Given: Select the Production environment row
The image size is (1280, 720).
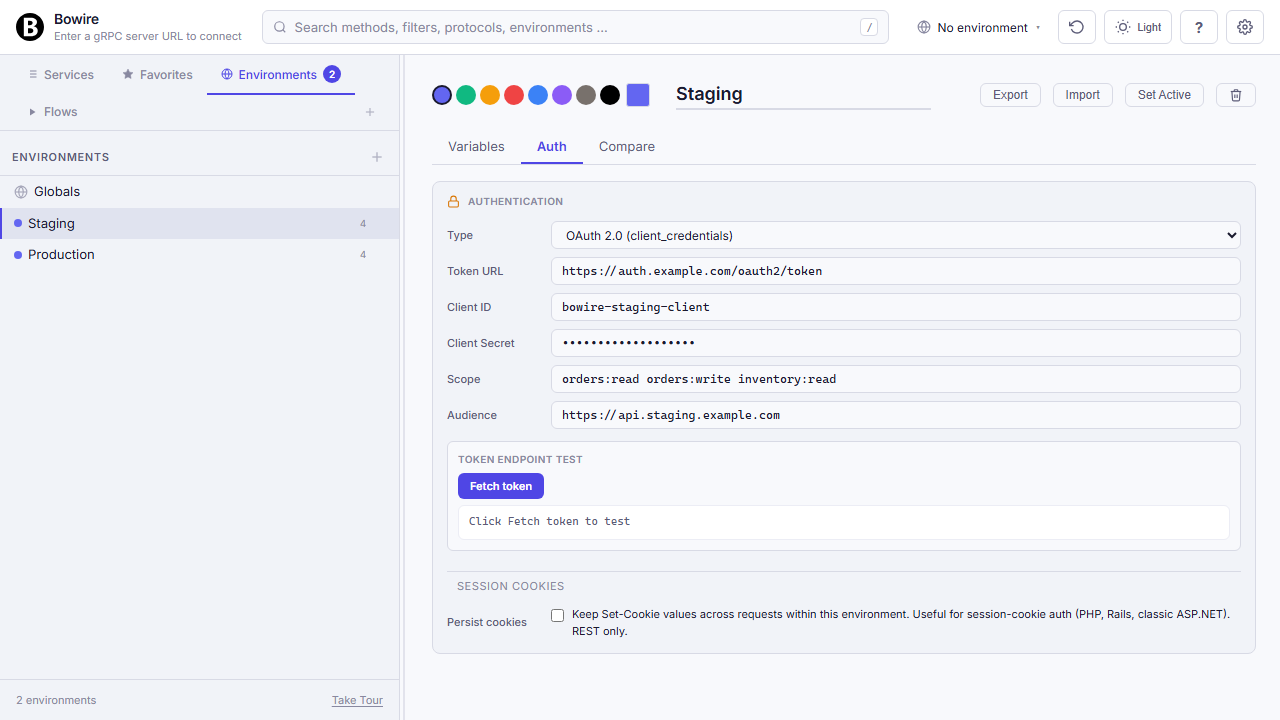Looking at the screenshot, I should tap(200, 255).
